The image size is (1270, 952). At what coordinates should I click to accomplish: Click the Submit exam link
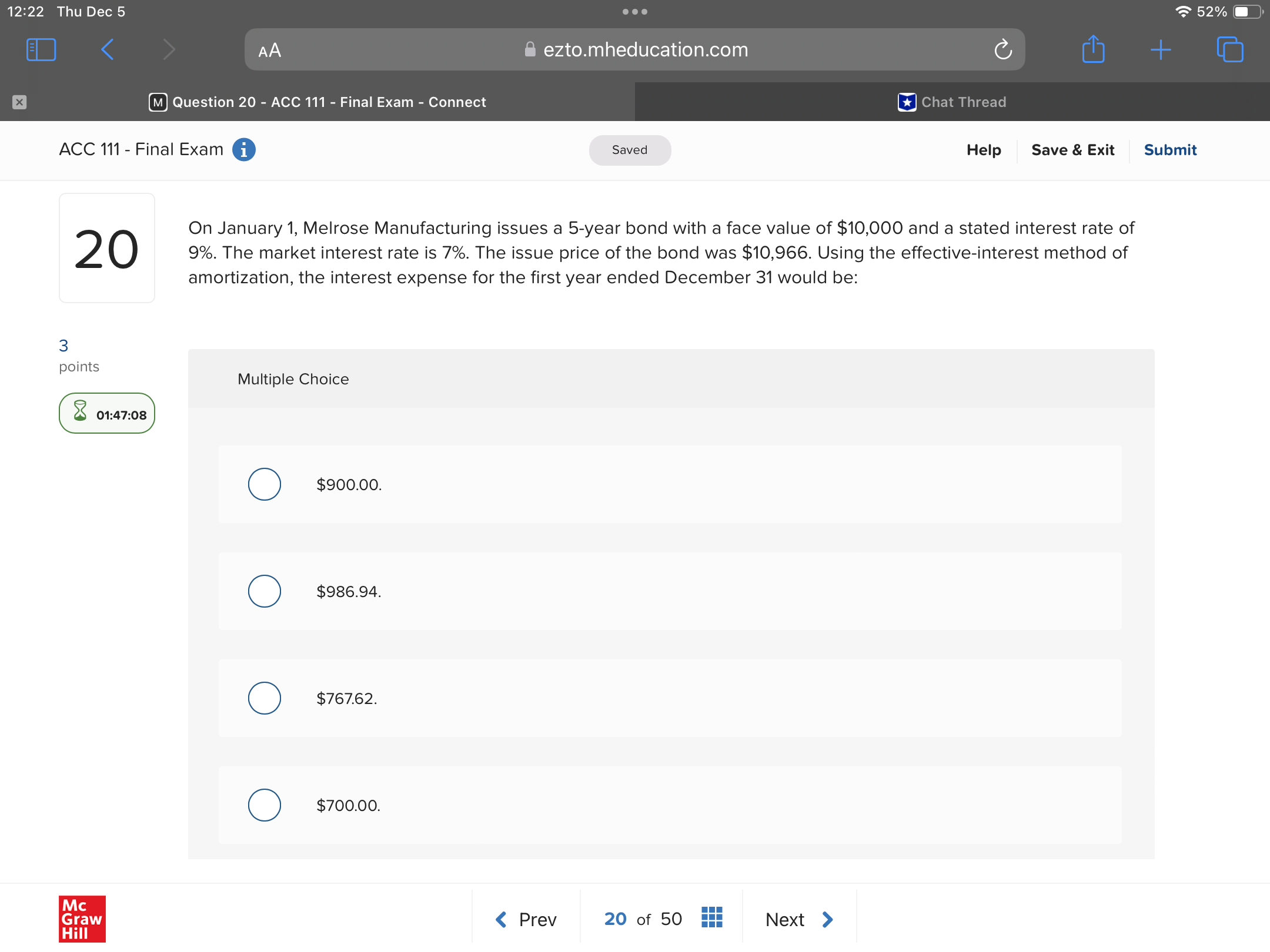(1170, 150)
